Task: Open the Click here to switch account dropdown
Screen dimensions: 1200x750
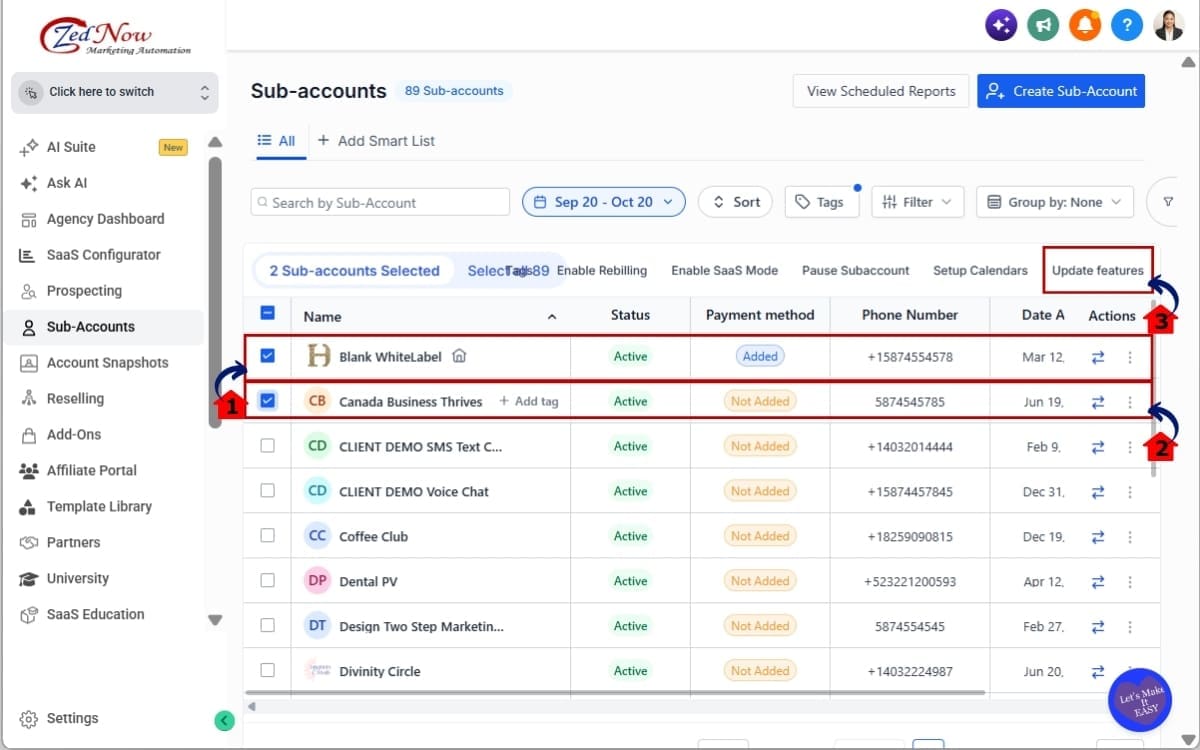Action: point(115,92)
